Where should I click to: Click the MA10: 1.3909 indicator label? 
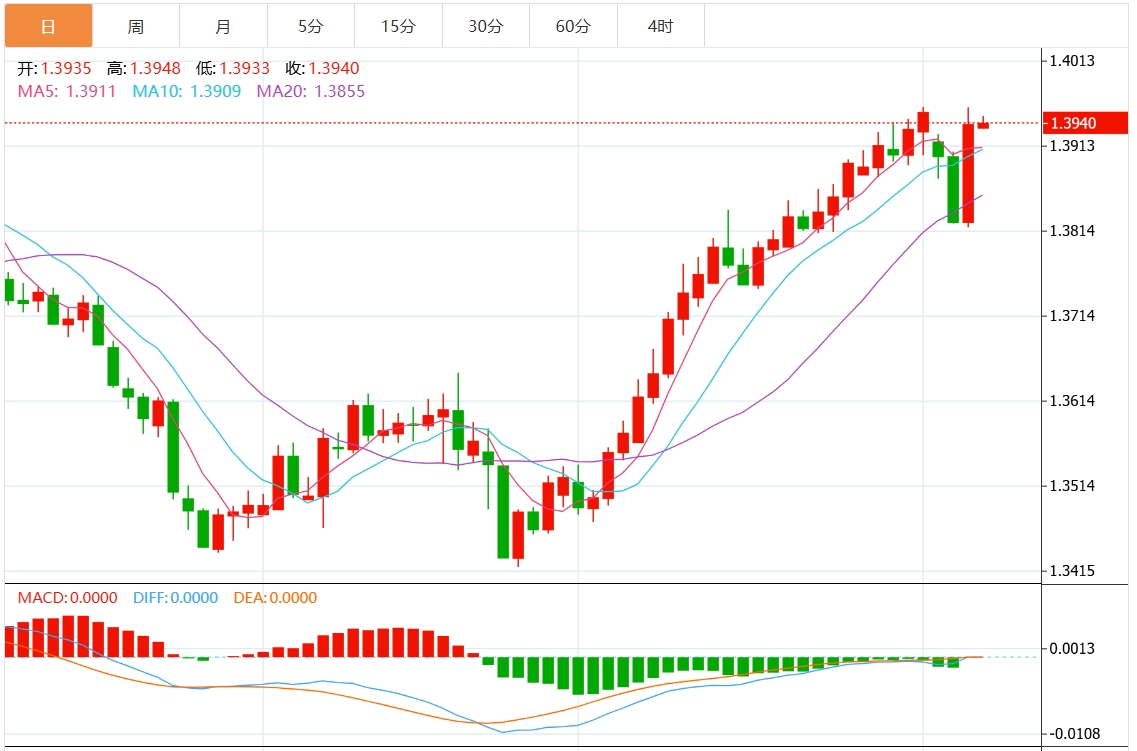pos(186,91)
